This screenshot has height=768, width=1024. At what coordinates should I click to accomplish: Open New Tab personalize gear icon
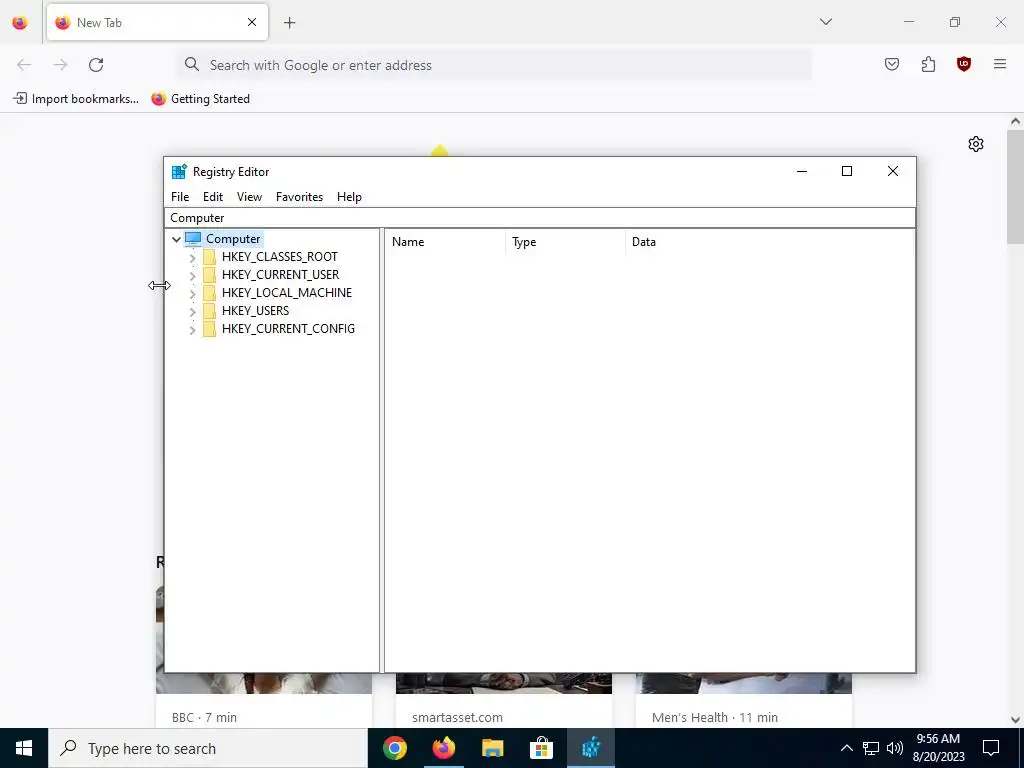tap(976, 144)
